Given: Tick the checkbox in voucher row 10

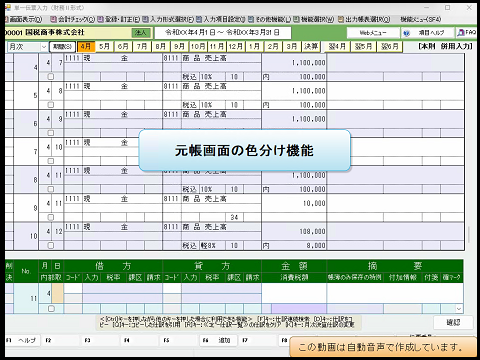Looking at the screenshot, I should [x=51, y=246].
